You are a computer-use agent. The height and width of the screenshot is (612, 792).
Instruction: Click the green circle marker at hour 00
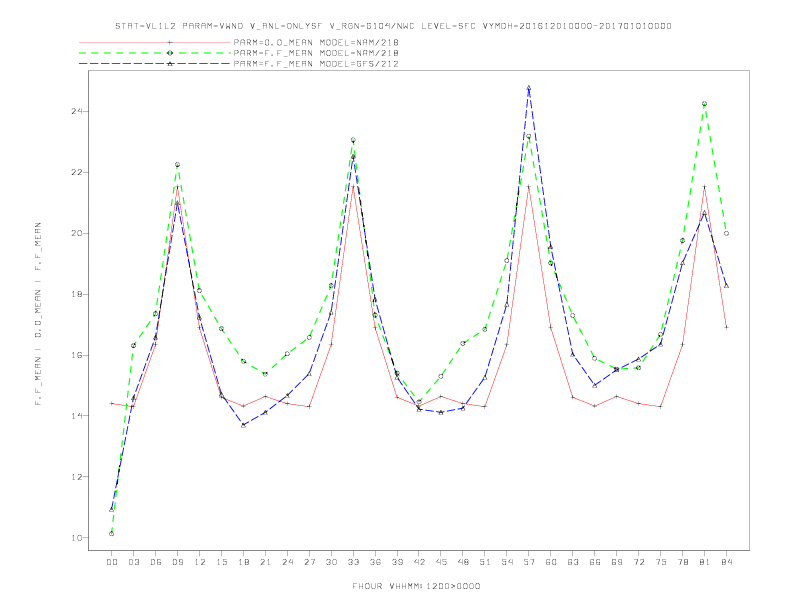(112, 533)
